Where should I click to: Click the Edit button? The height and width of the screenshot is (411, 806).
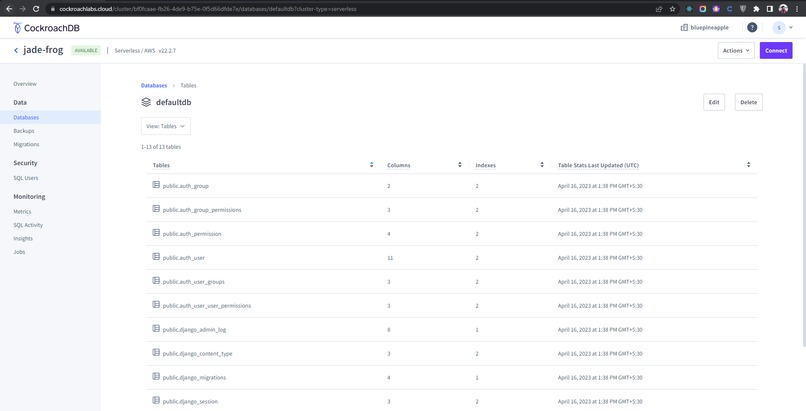(x=714, y=102)
